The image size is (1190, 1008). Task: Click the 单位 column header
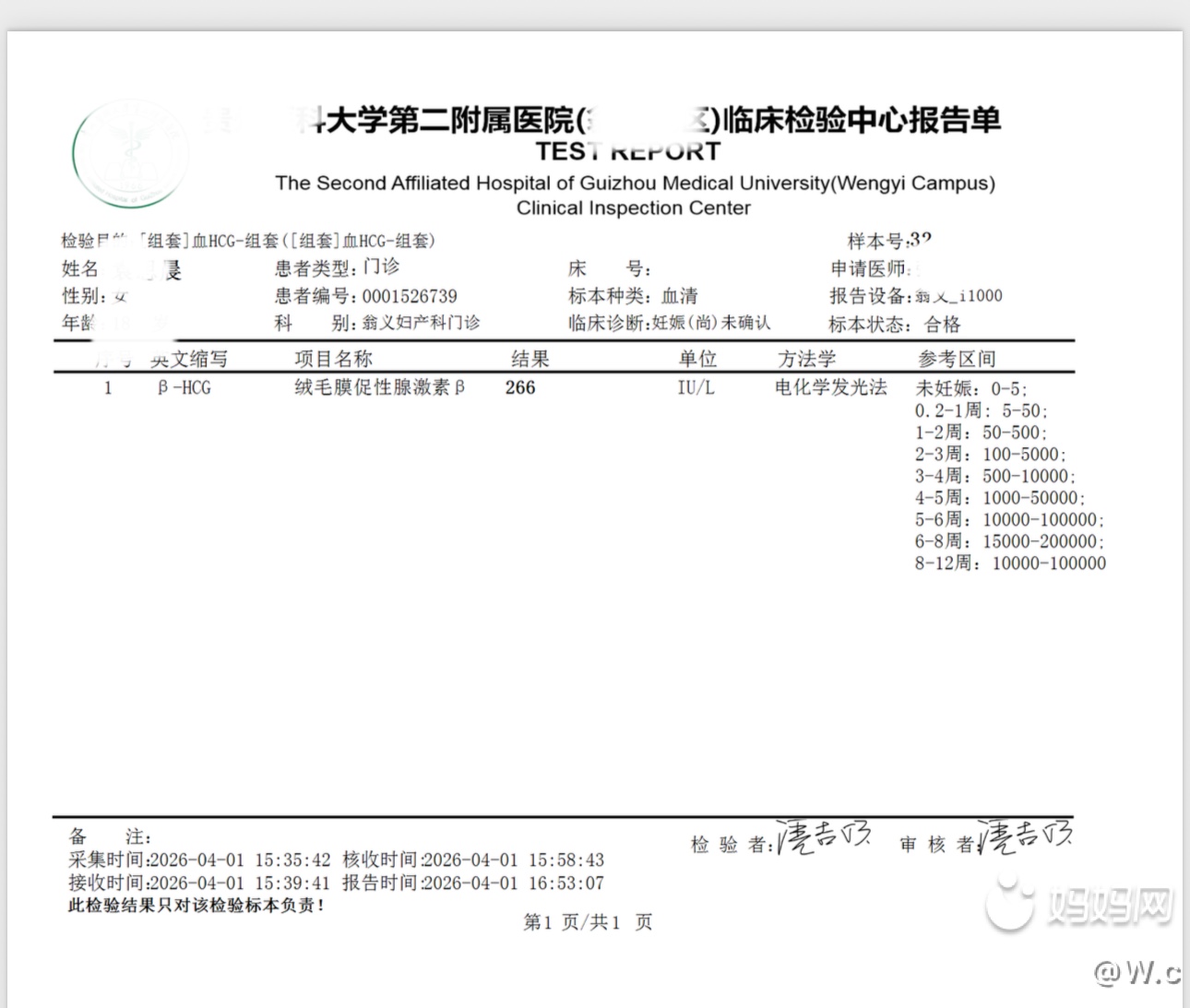(697, 359)
